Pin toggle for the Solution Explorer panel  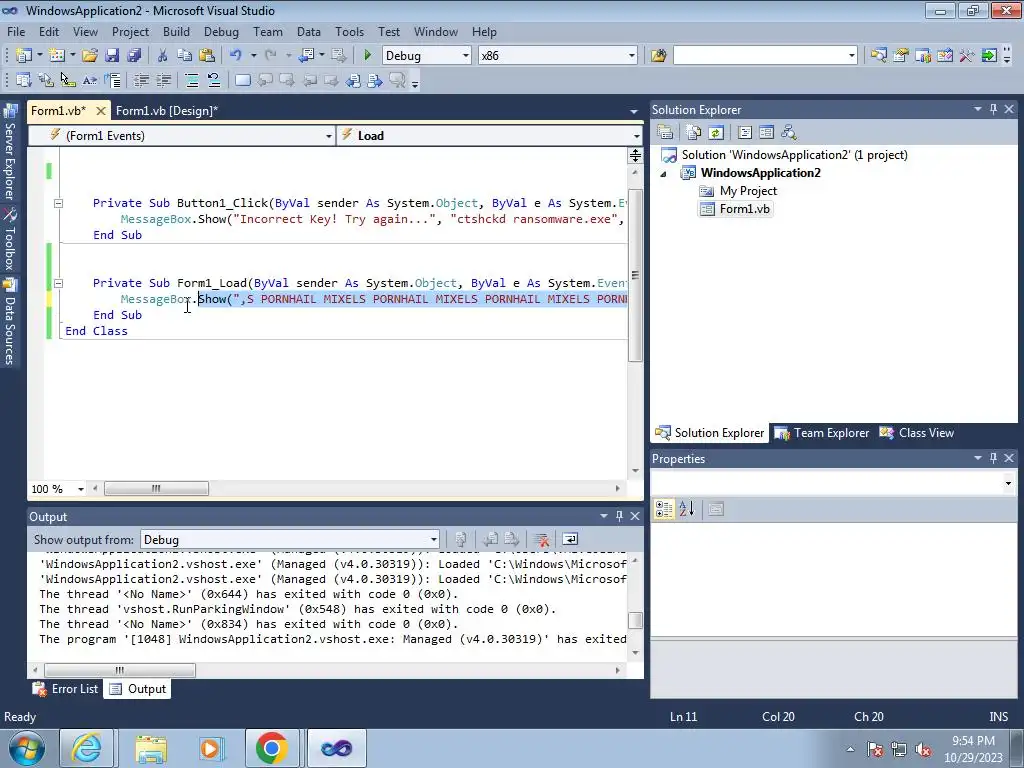coord(993,109)
